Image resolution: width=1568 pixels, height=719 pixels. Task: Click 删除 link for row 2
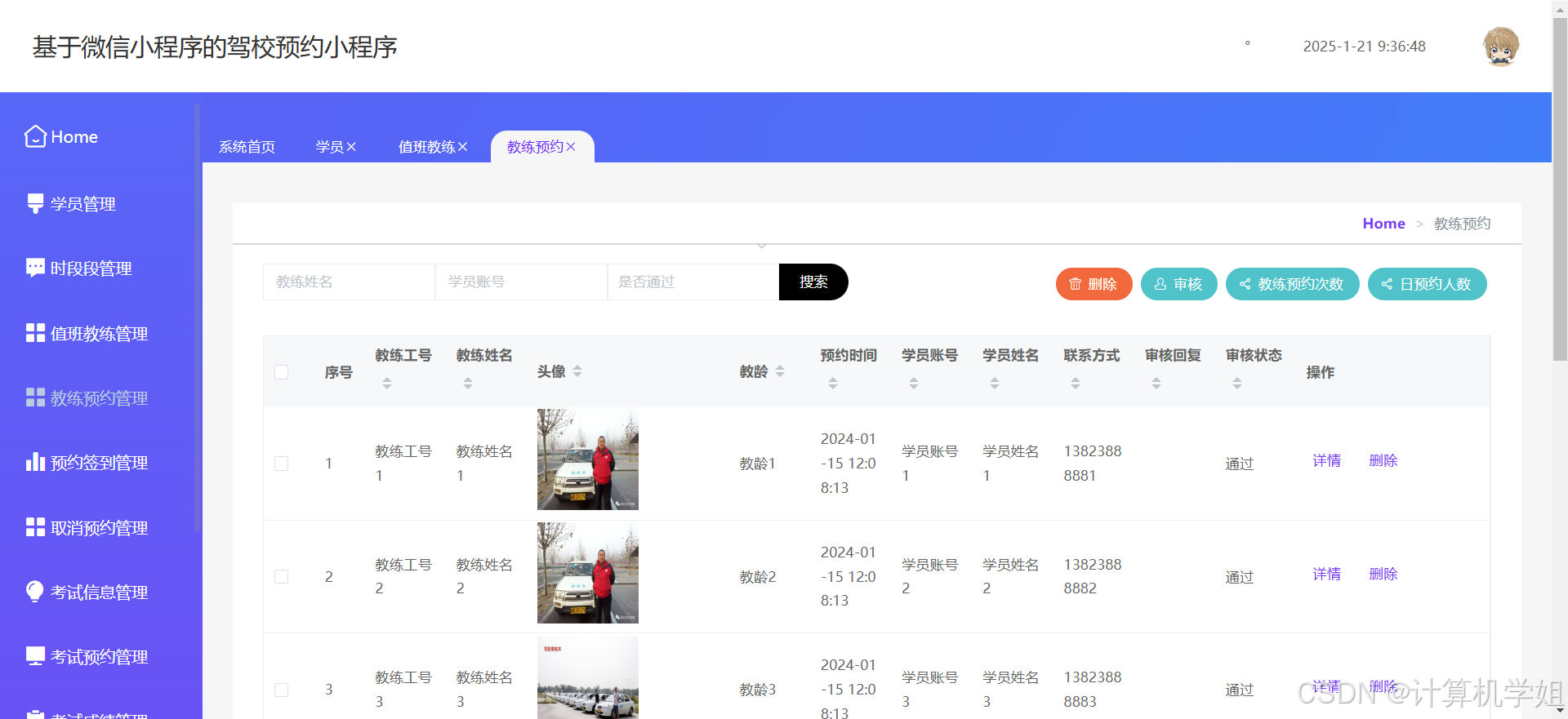coord(1383,574)
